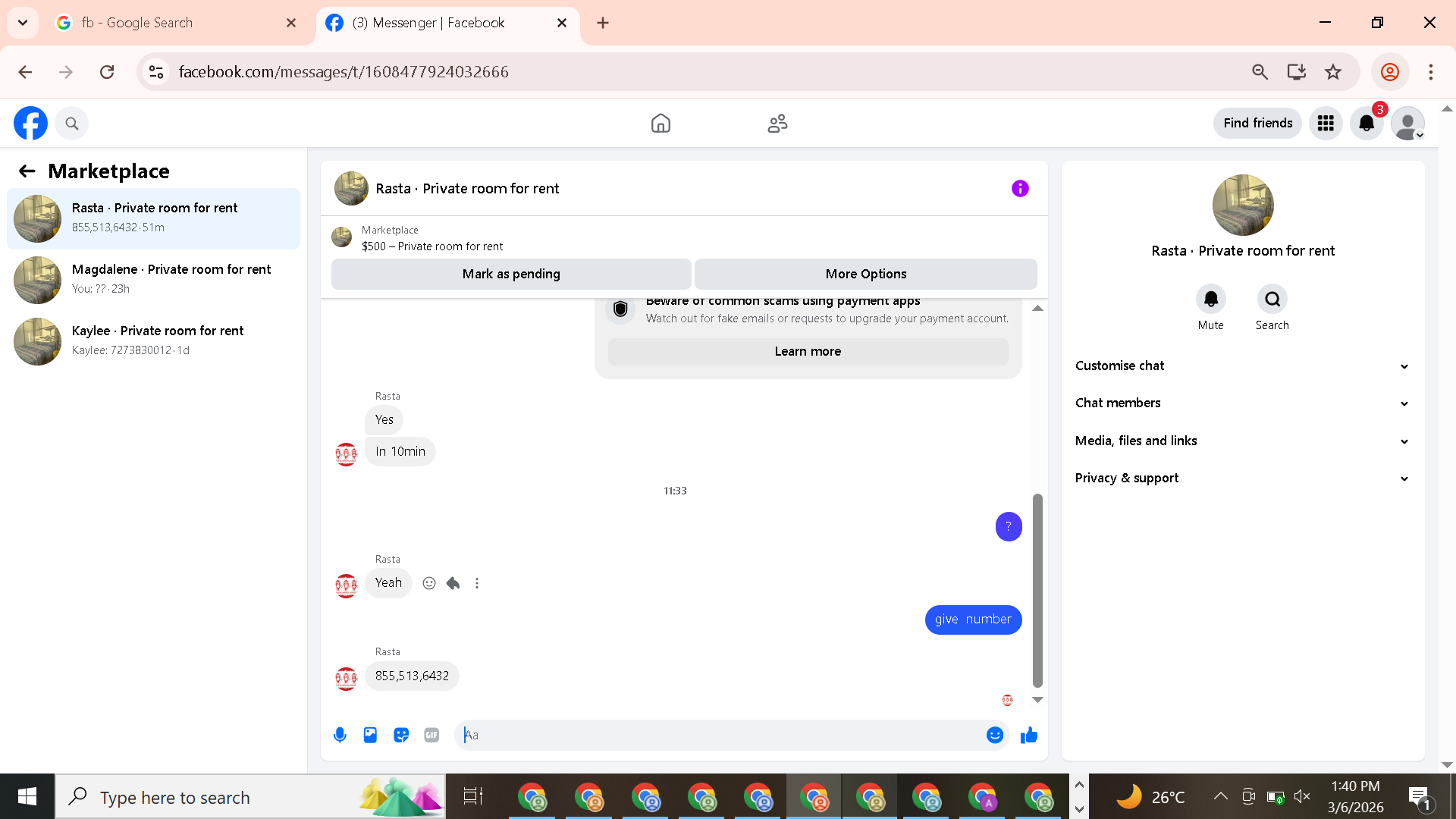Open the GIF picker icon
This screenshot has height=819, width=1456.
coord(431,735)
